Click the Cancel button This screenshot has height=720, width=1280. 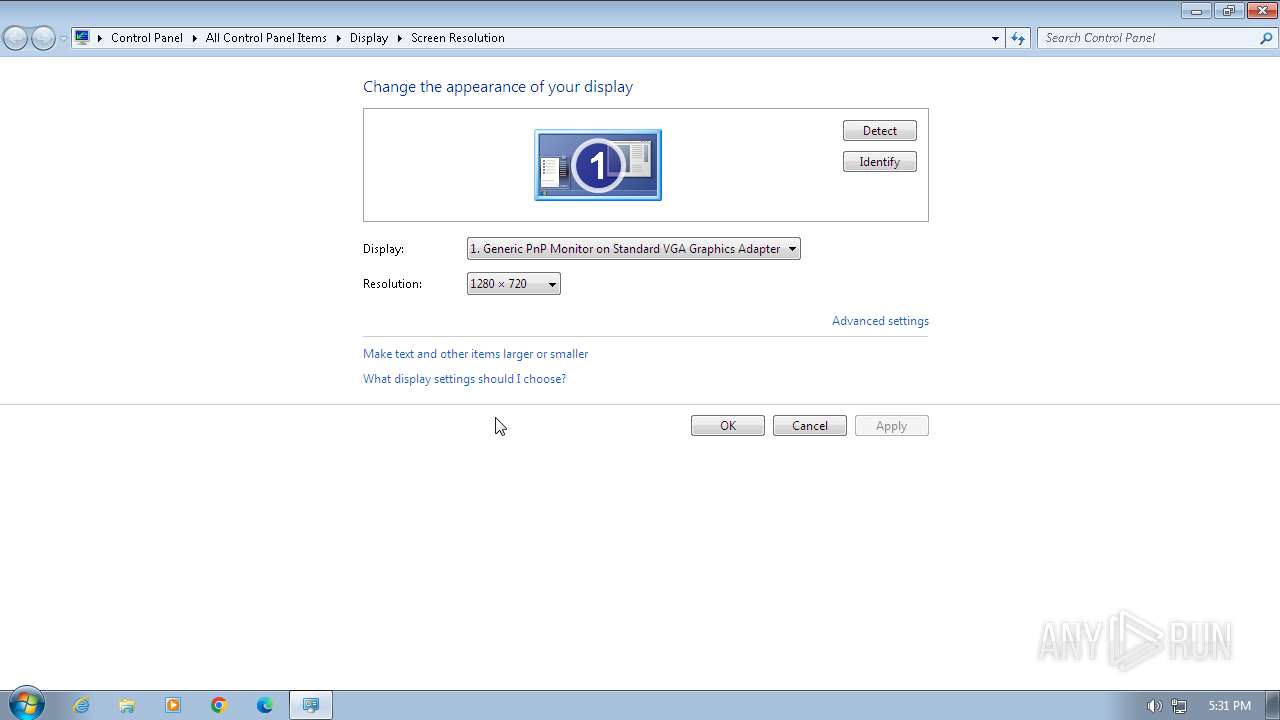tap(810, 426)
